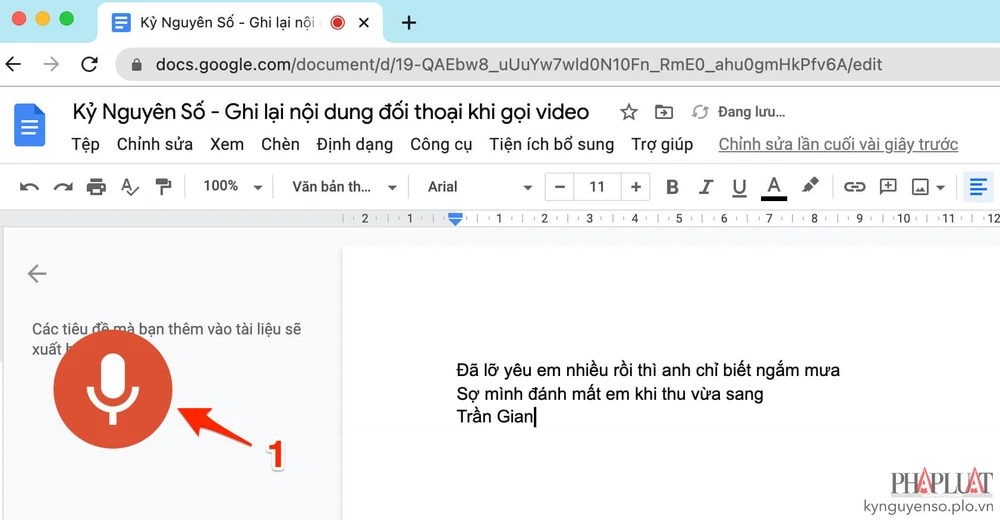
Task: Click the redo arrow in toolbar
Action: click(x=63, y=187)
